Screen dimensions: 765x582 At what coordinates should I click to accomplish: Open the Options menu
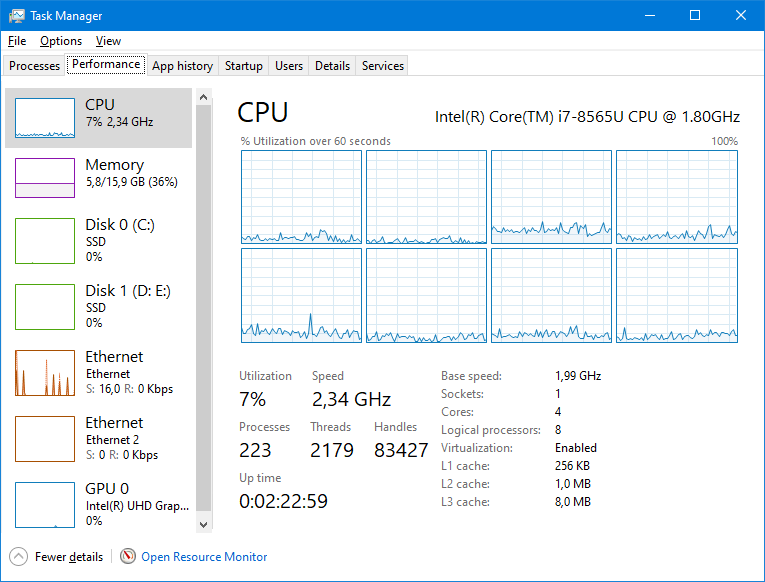61,41
